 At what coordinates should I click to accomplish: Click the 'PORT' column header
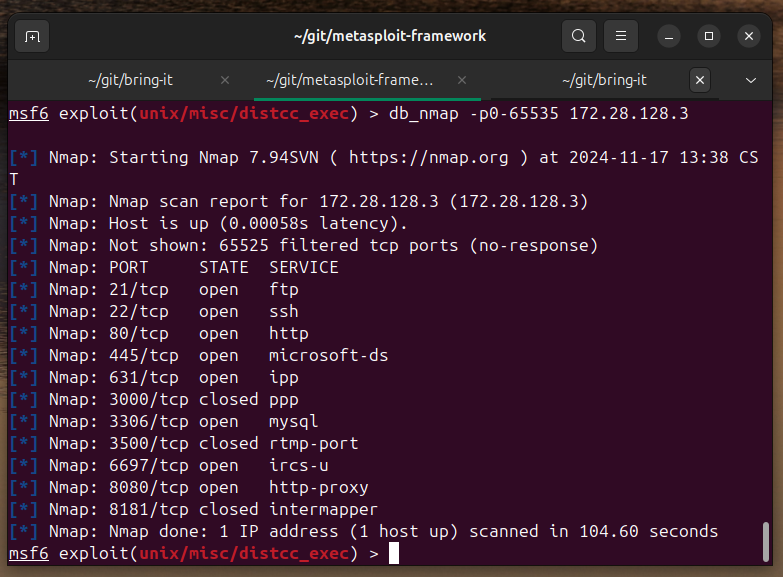(129, 268)
